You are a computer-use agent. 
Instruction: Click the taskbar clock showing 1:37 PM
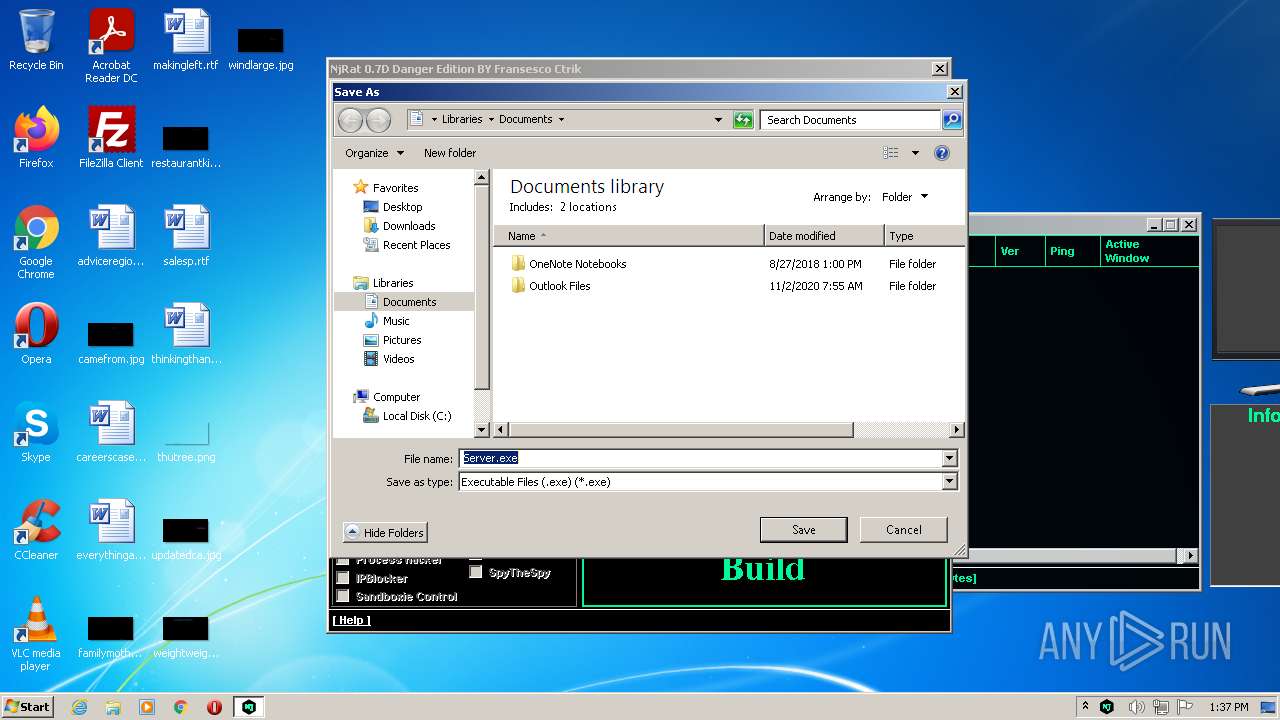(x=1228, y=707)
